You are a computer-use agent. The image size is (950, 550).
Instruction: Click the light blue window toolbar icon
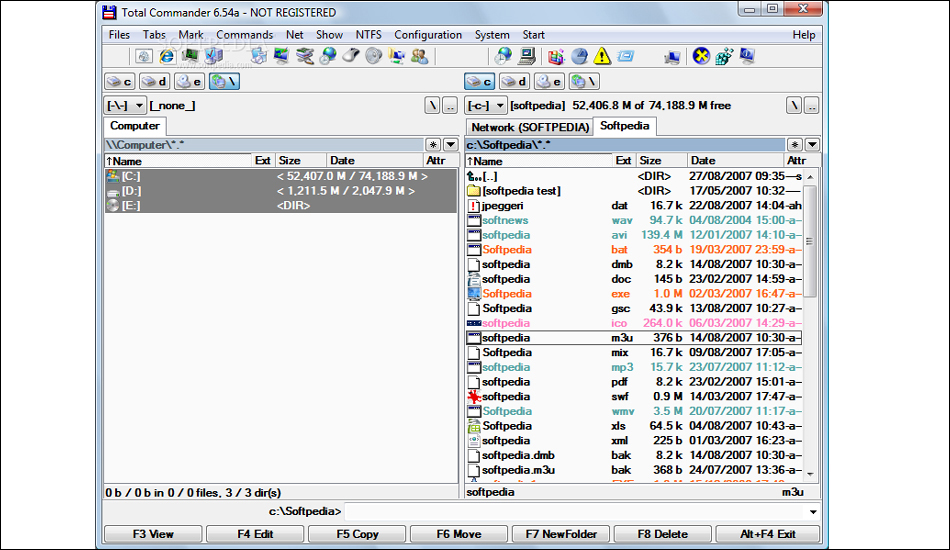point(625,56)
